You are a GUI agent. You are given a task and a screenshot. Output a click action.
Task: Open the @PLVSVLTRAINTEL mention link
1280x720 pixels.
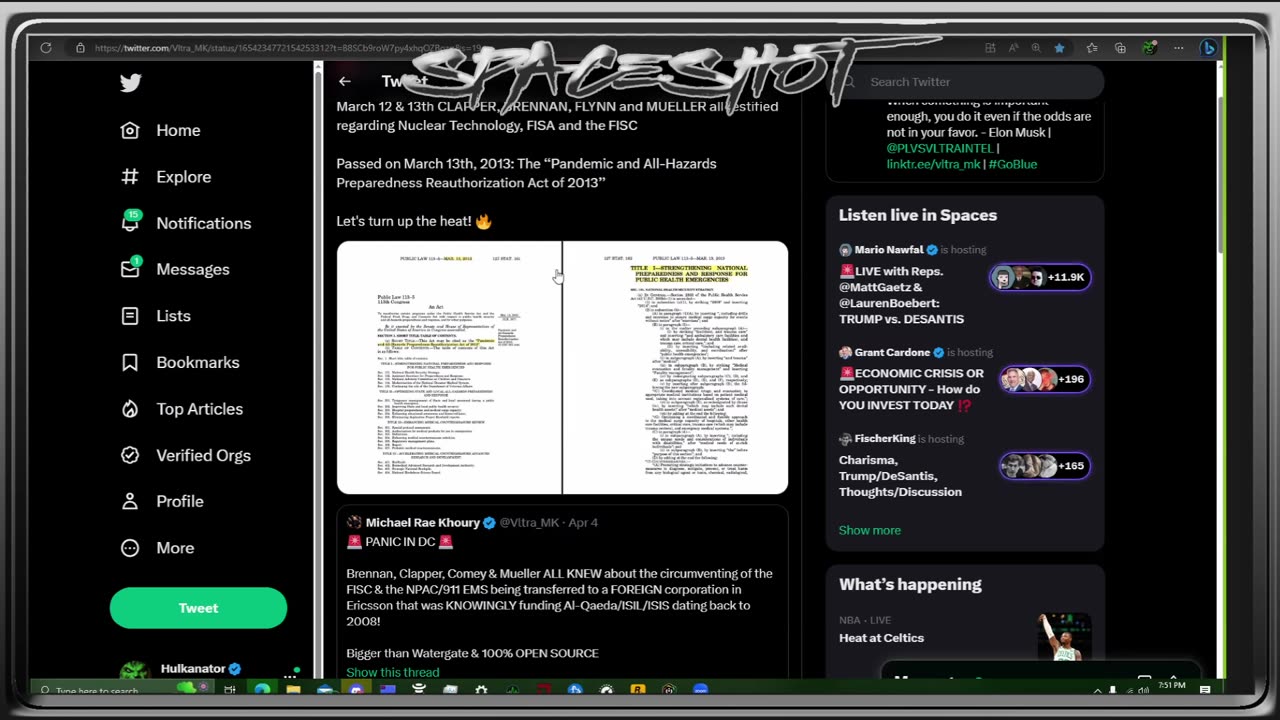click(x=940, y=148)
